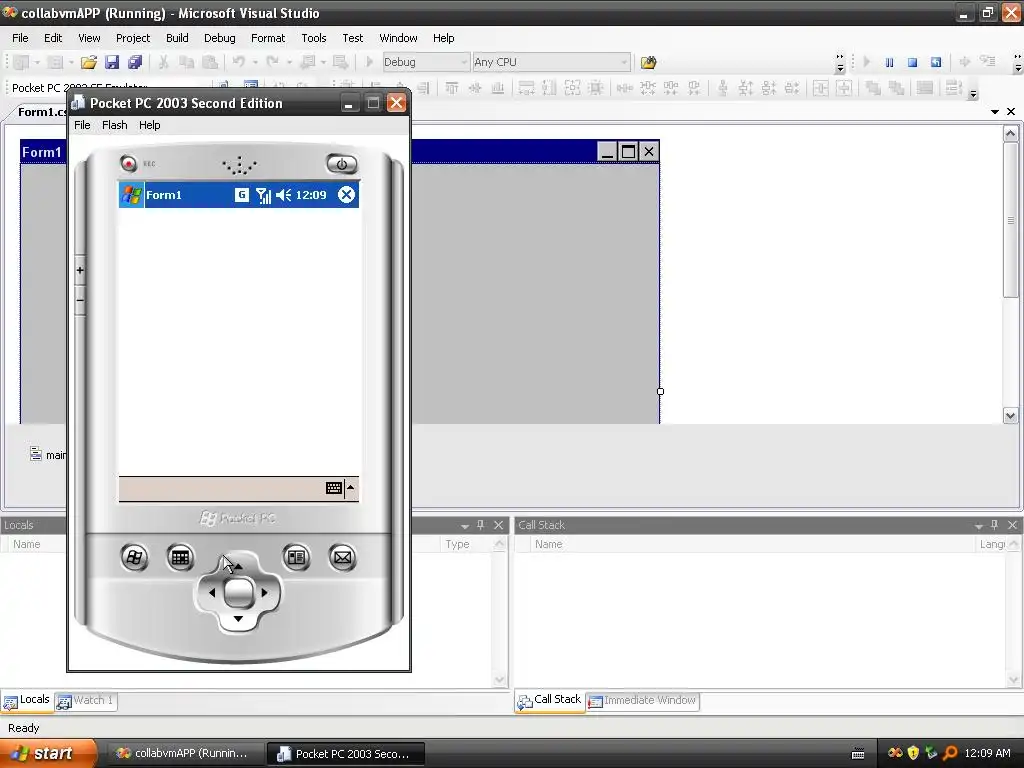This screenshot has height=768, width=1024.
Task: Open the emulator's File menu
Action: [82, 125]
